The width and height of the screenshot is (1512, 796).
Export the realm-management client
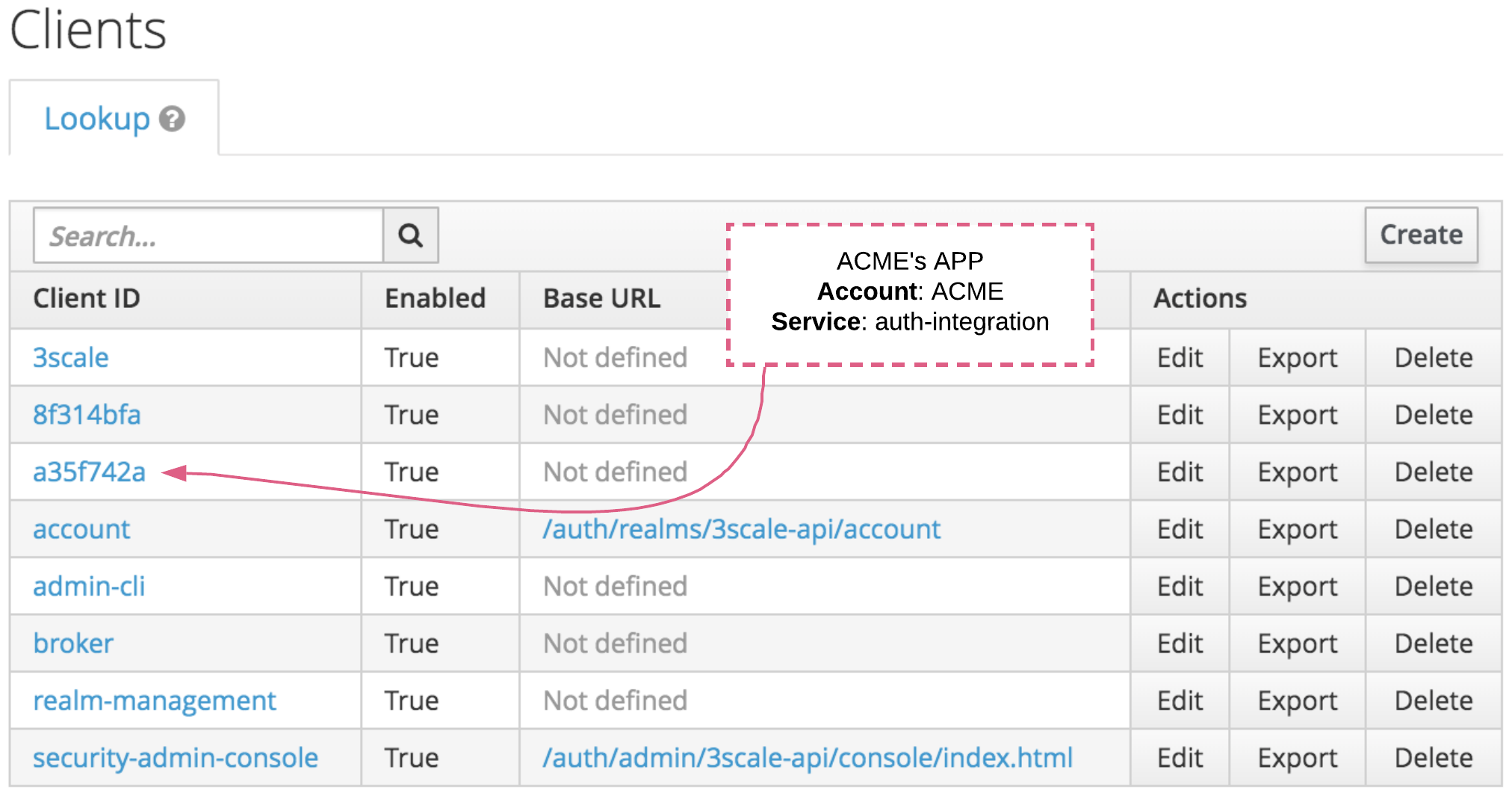[x=1297, y=700]
